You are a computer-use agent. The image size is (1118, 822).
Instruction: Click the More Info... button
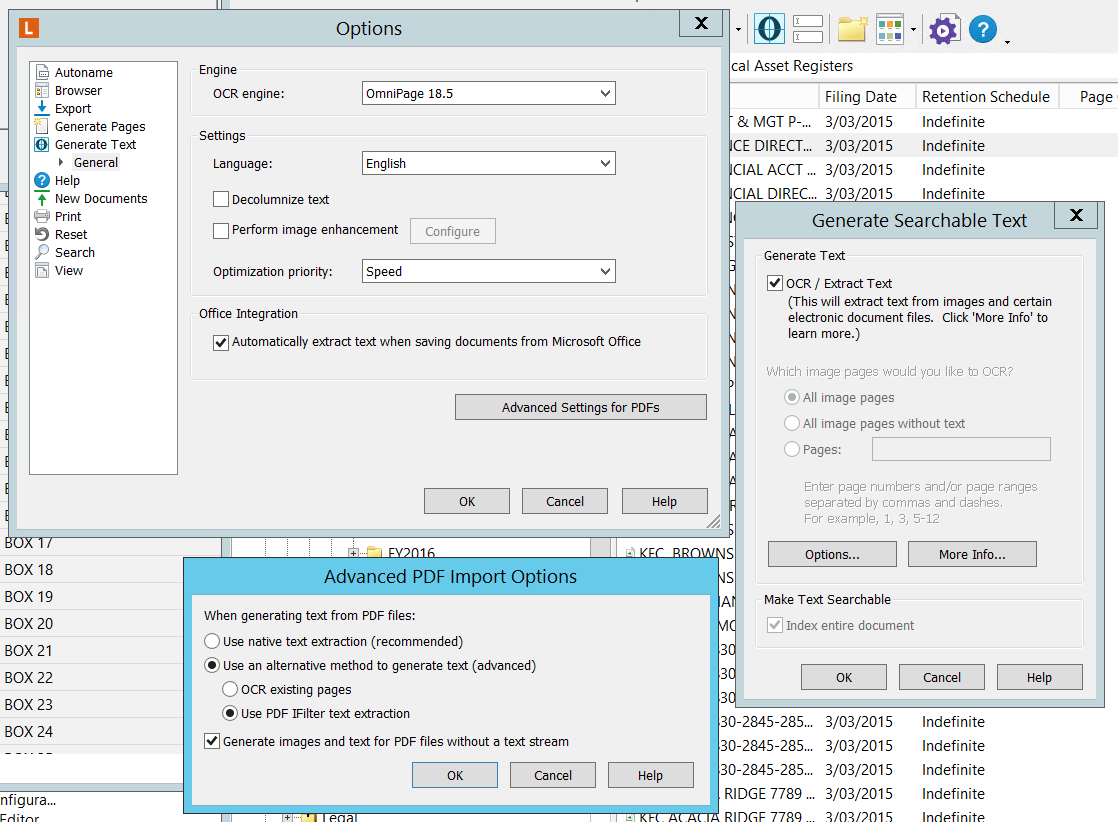pyautogui.click(x=971, y=555)
